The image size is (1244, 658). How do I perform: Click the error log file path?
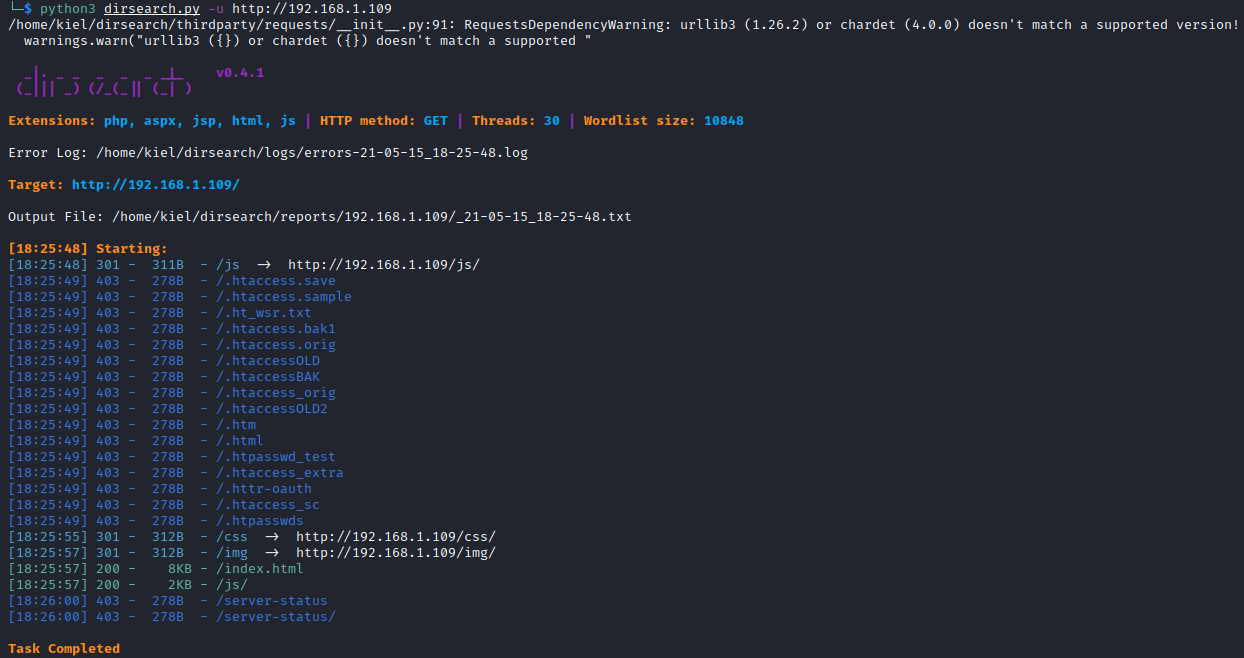pyautogui.click(x=312, y=153)
